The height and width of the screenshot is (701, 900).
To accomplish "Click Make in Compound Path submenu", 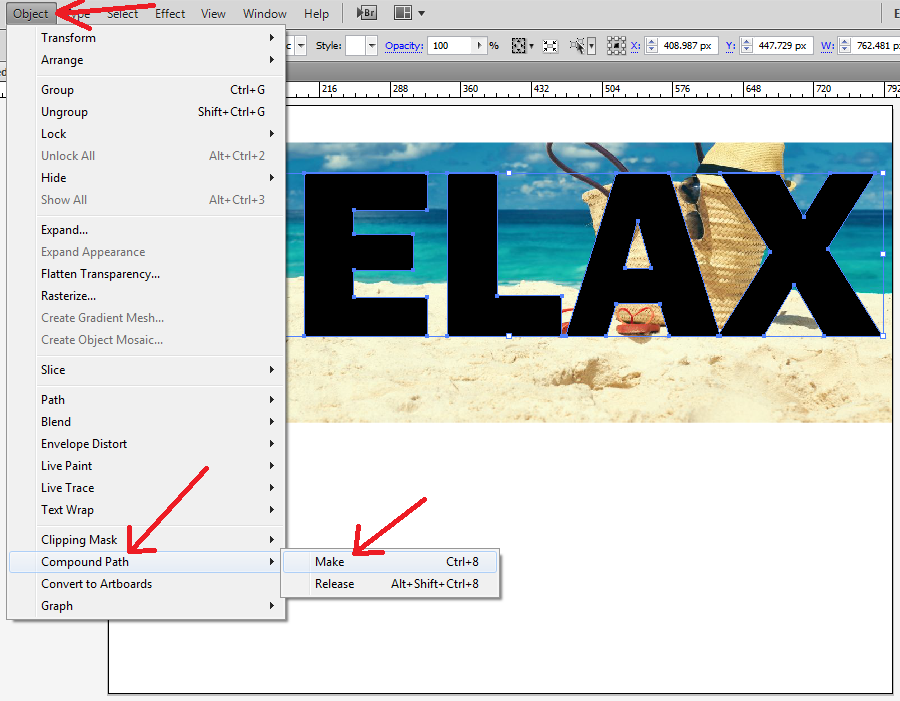I will [390, 561].
